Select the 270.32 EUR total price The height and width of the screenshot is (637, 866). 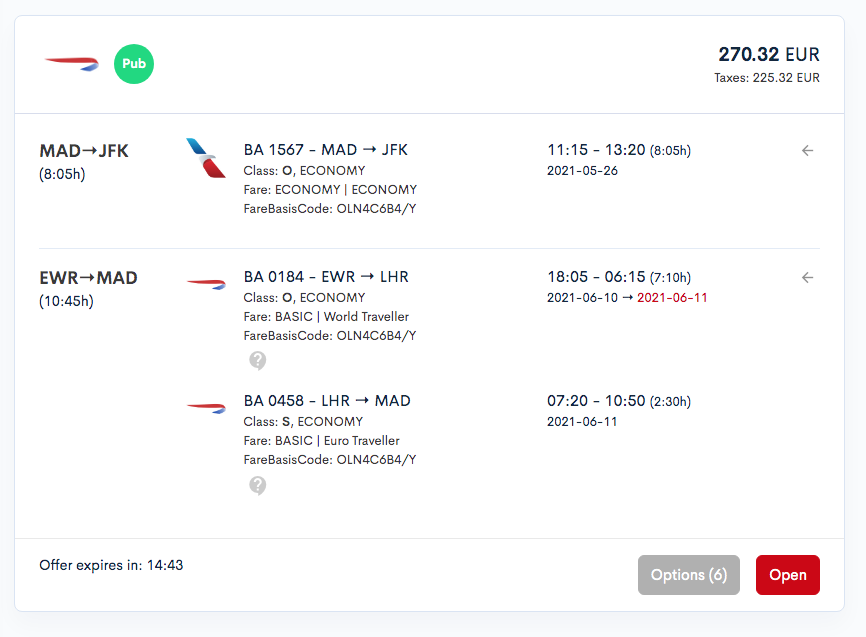[x=769, y=54]
